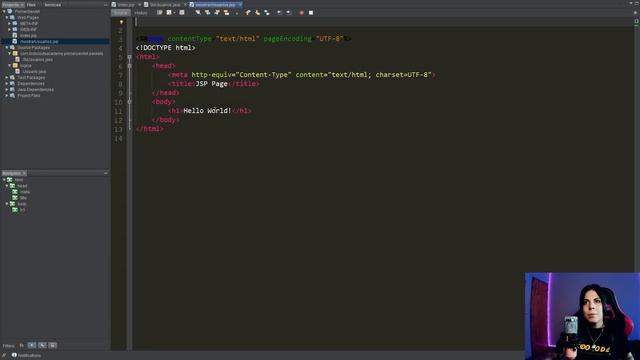
Task: Click the red Start Macro Recording icon
Action: (302, 13)
